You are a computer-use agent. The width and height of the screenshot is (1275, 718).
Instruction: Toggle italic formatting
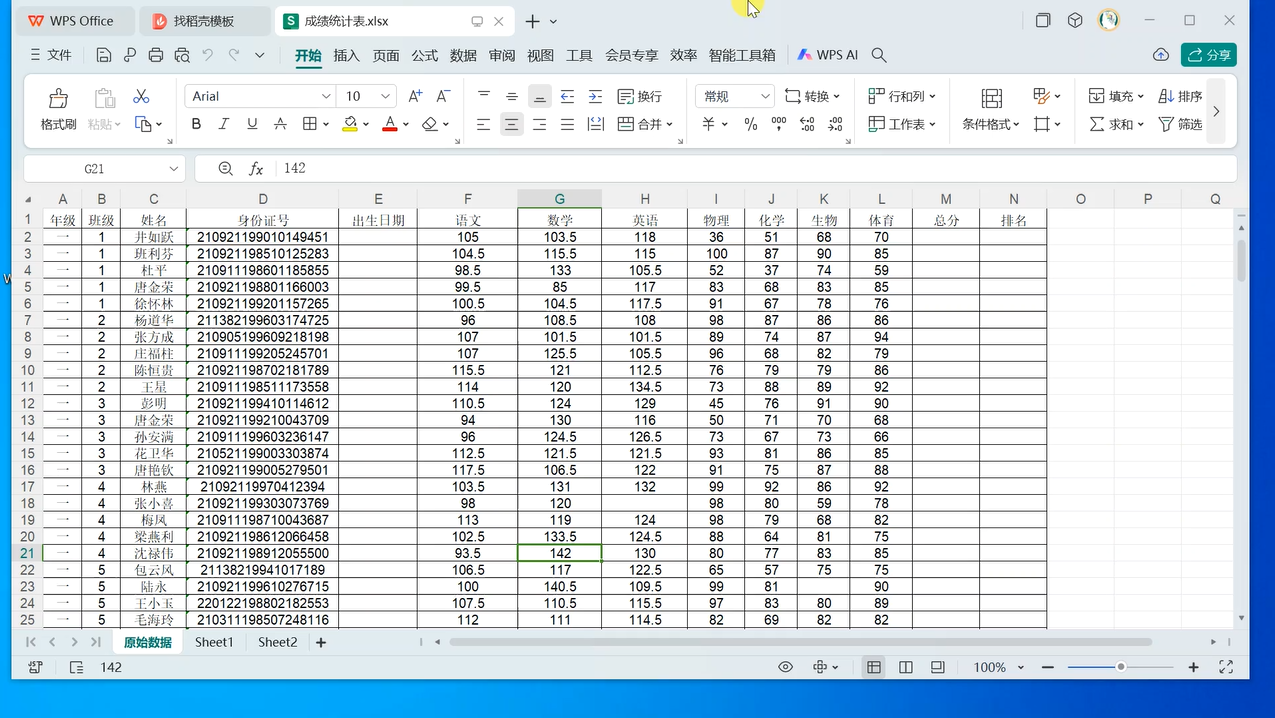224,124
